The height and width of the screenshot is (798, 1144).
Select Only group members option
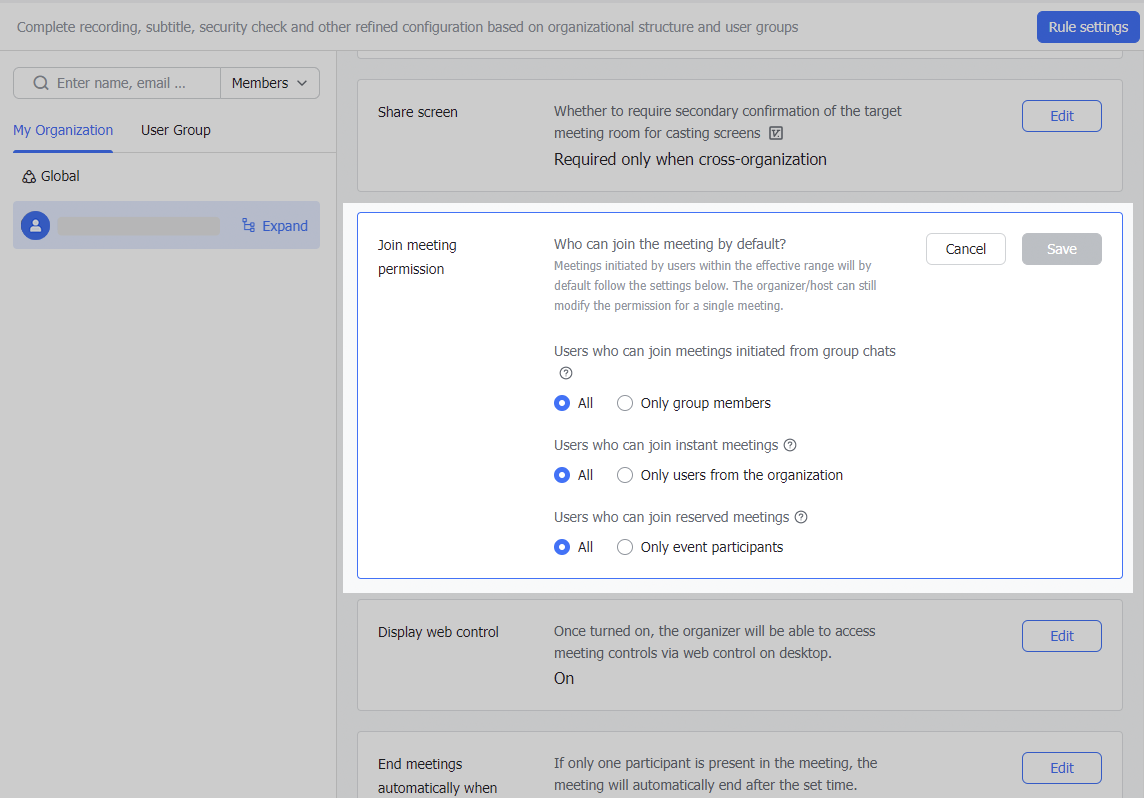click(625, 403)
